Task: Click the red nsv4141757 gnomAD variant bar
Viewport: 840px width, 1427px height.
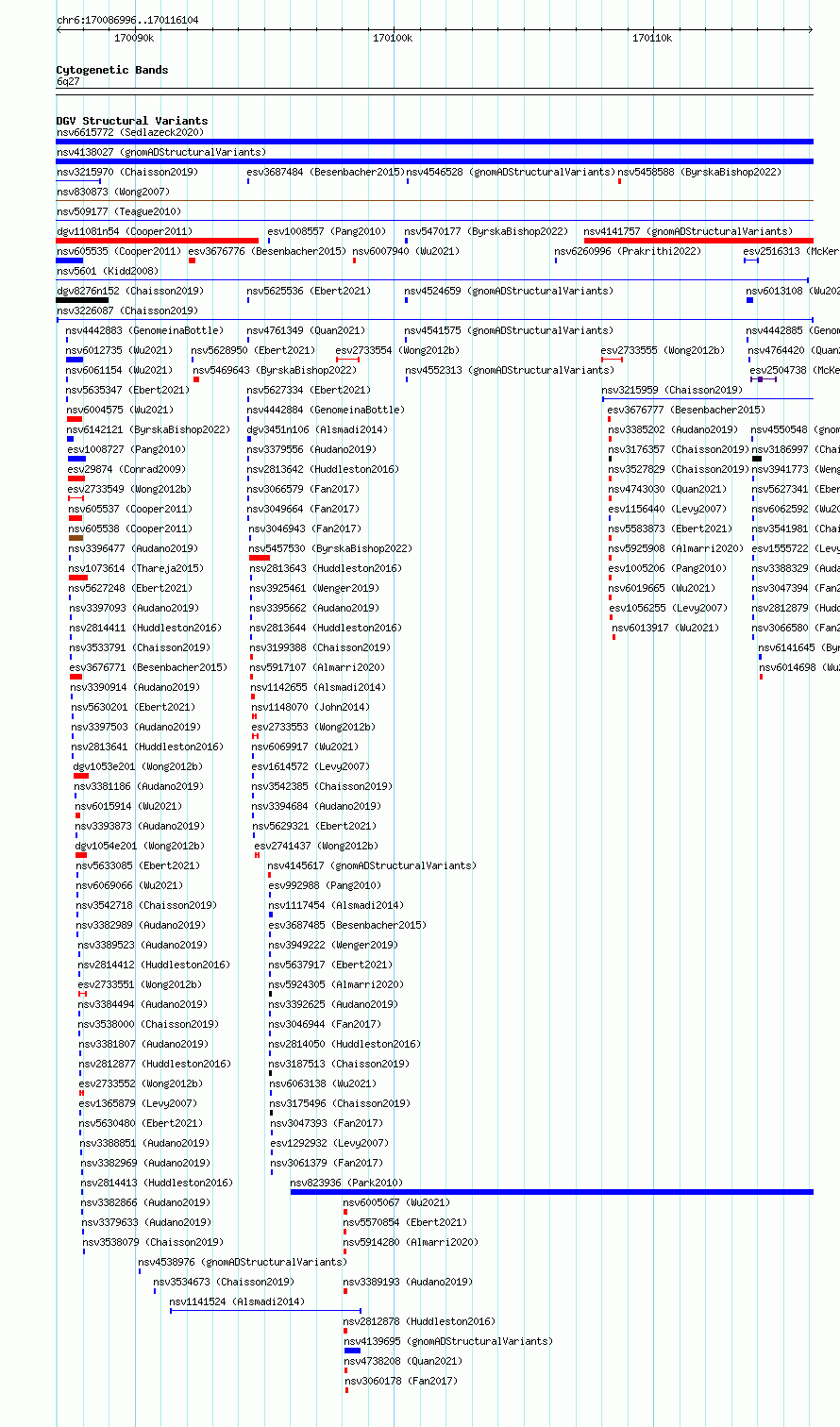Action: 698,241
